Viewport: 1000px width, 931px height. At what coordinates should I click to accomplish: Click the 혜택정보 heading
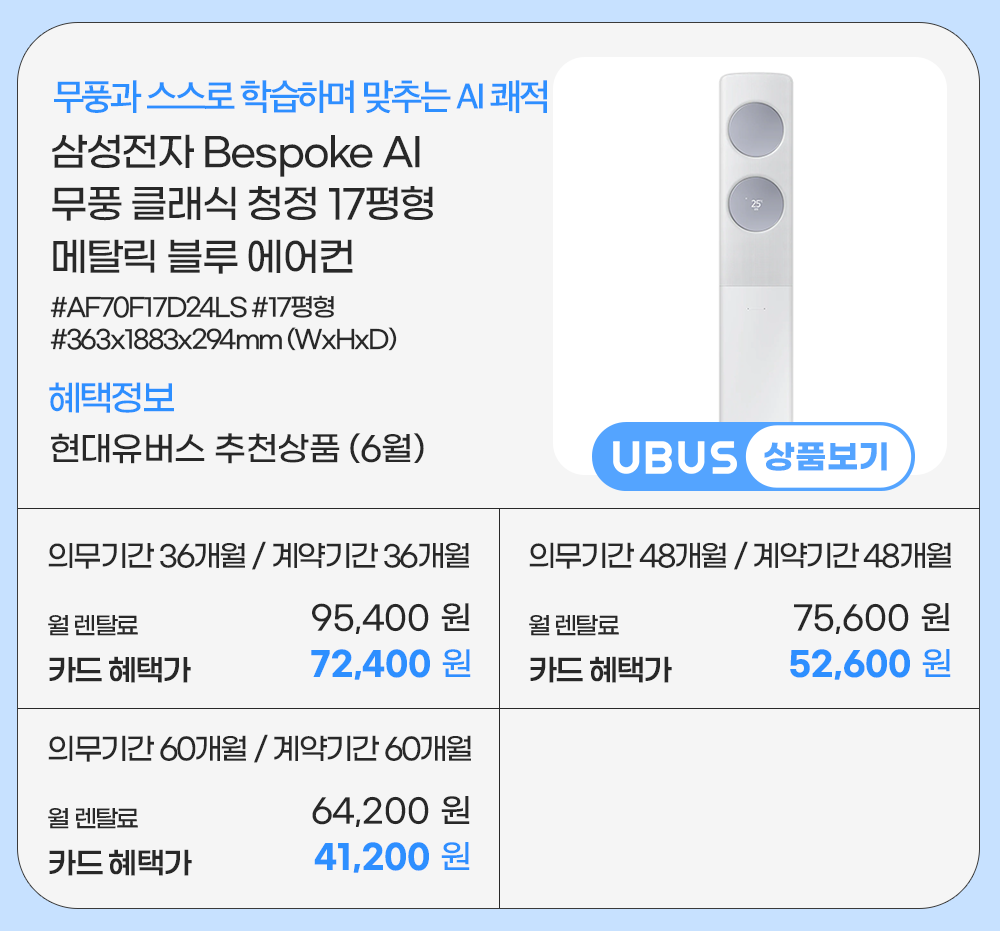[112, 398]
